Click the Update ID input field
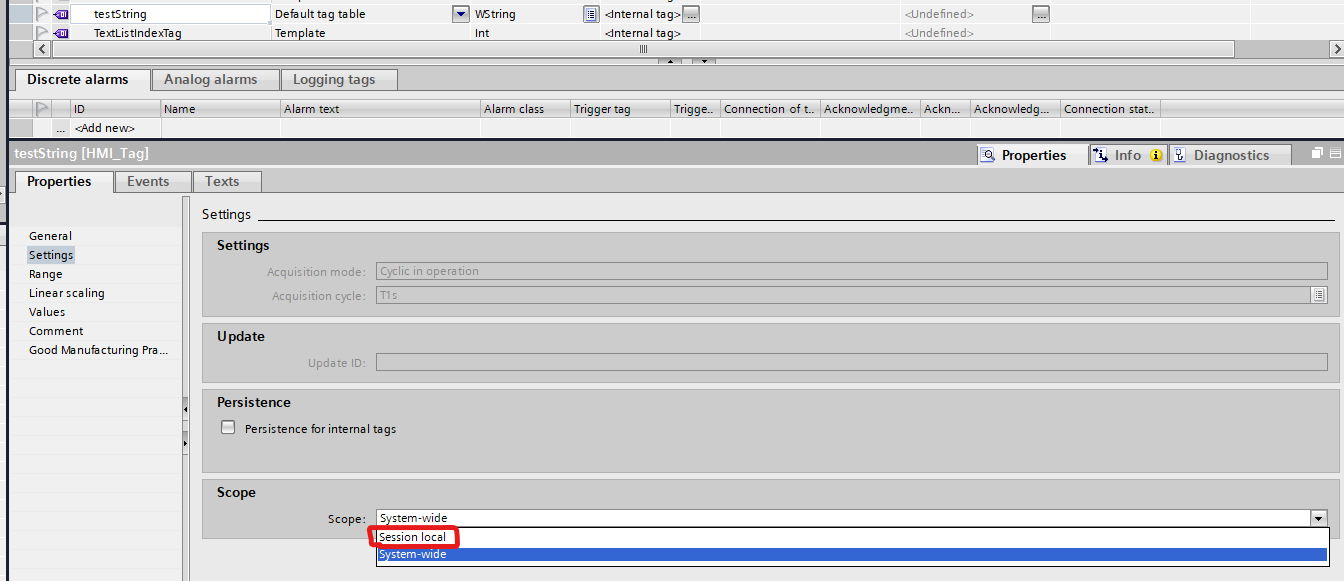The height and width of the screenshot is (581, 1344). point(852,362)
